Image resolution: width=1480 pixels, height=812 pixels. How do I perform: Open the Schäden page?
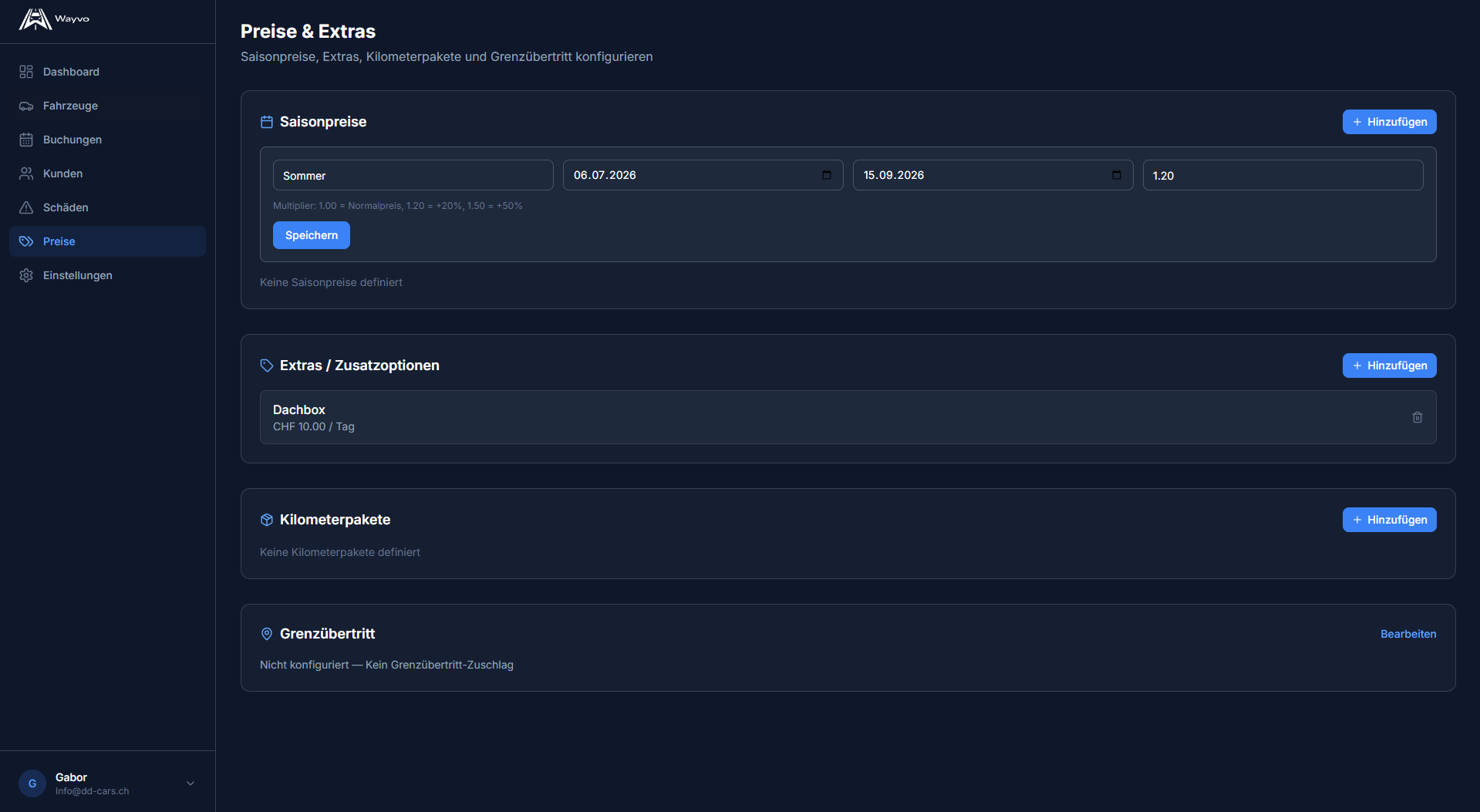point(66,207)
